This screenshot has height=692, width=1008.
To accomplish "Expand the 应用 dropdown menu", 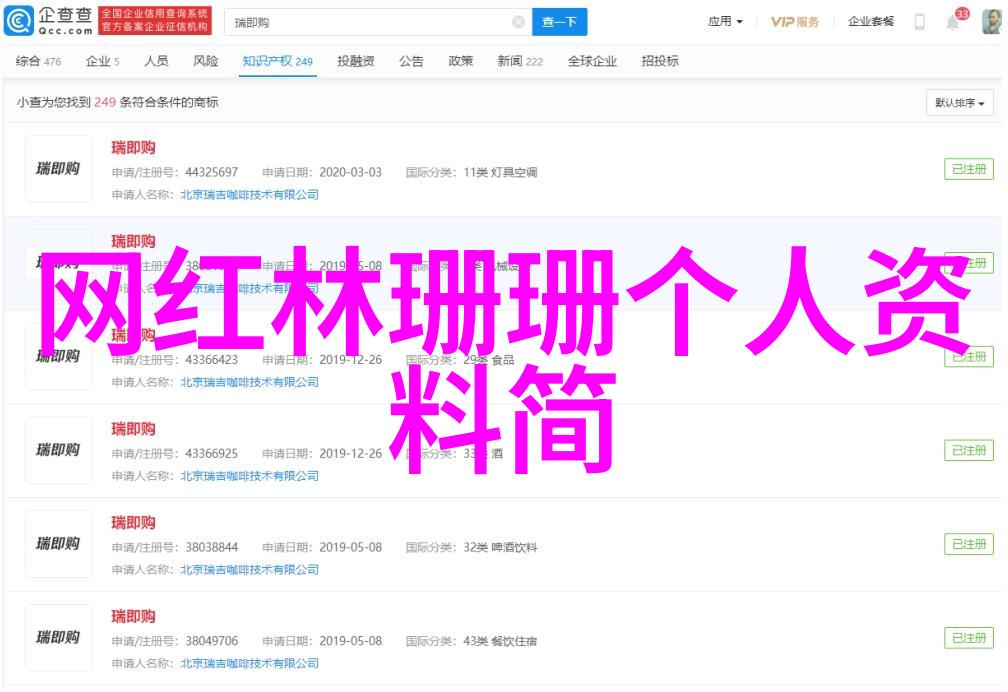I will point(725,22).
